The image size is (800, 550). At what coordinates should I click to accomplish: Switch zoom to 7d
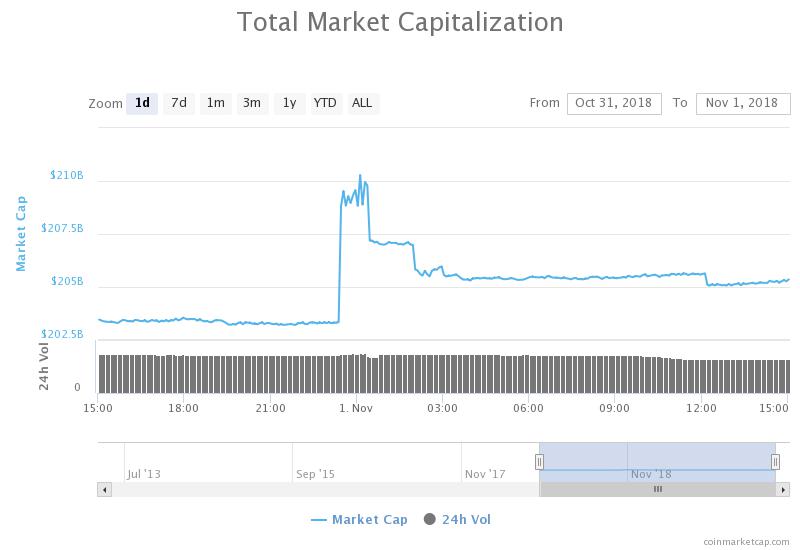pos(179,104)
